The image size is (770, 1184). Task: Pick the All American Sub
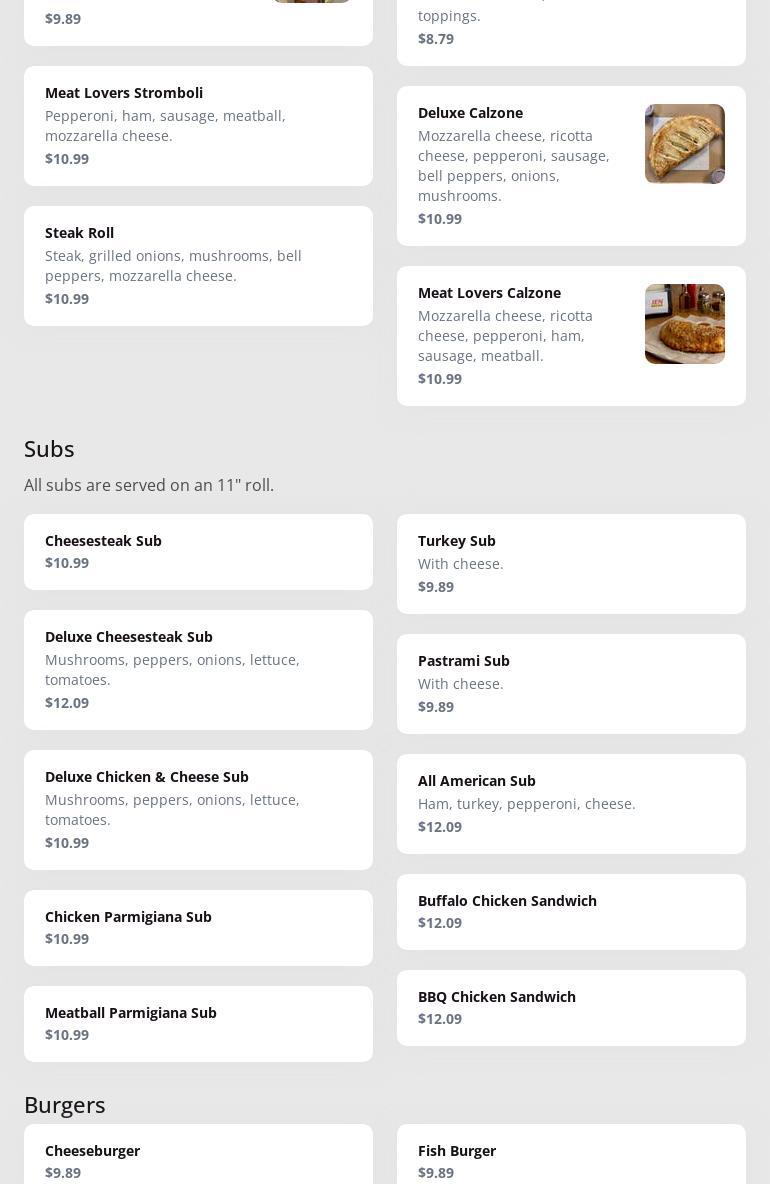(571, 804)
